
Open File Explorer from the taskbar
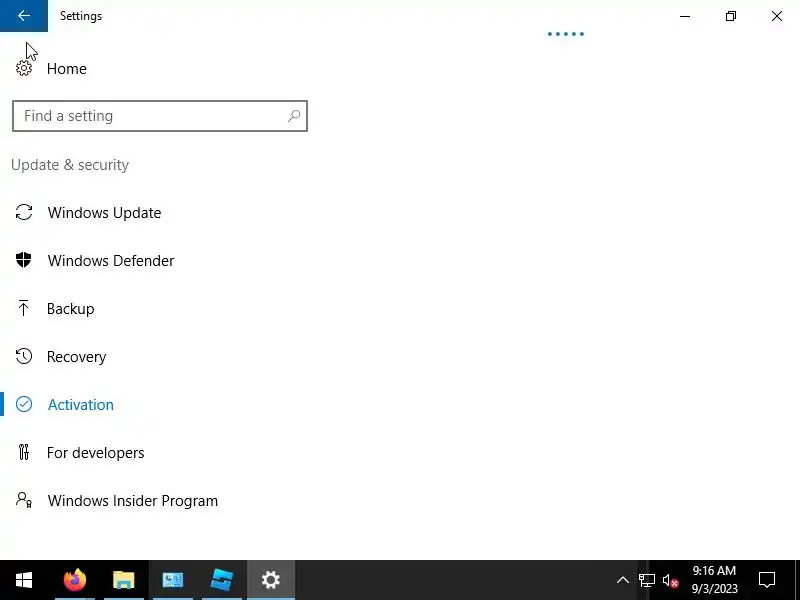(123, 580)
